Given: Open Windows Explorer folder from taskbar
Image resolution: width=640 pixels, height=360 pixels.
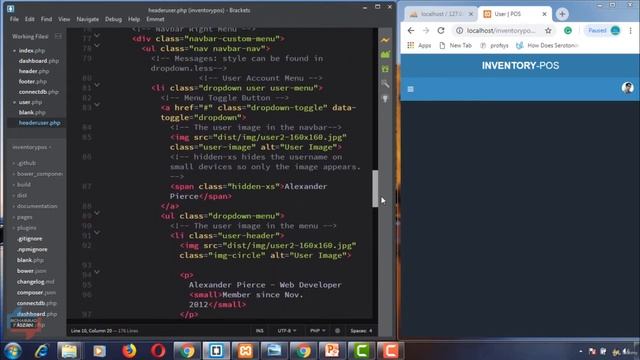Looking at the screenshot, I should click(69, 351).
